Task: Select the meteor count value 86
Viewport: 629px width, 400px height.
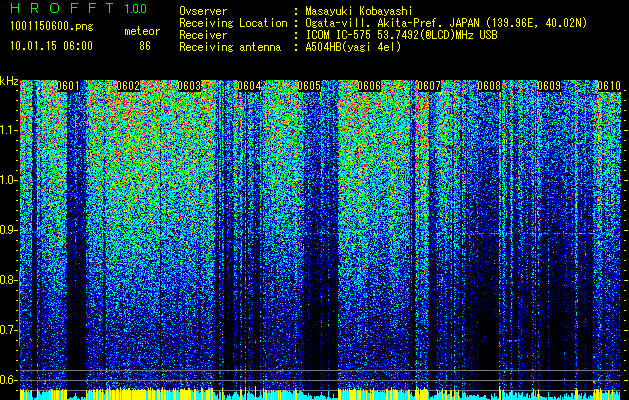Action: [145, 46]
